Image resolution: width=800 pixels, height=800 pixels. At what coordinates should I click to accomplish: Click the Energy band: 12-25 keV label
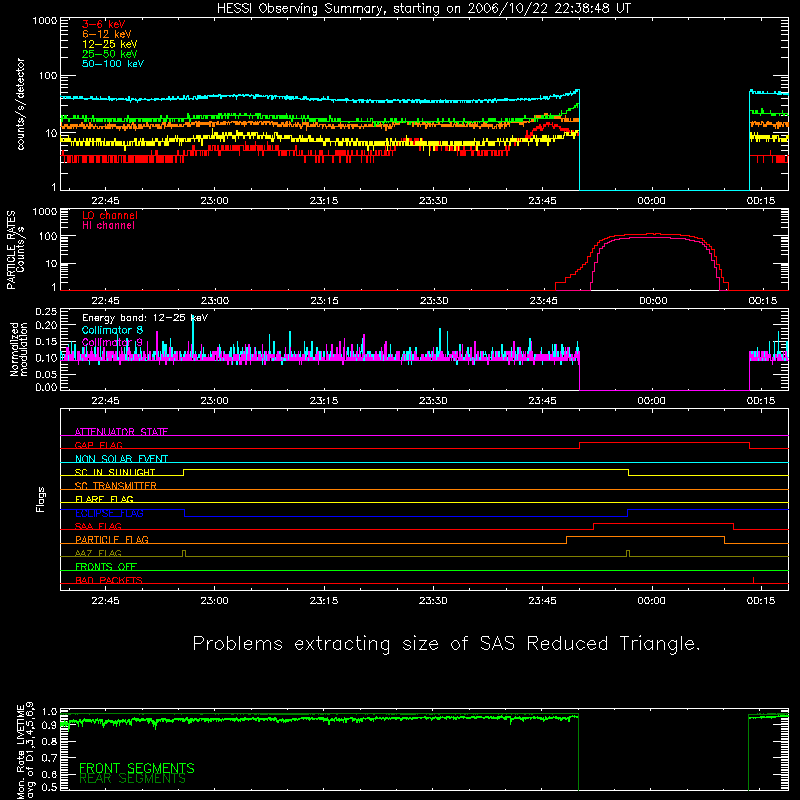[145, 318]
